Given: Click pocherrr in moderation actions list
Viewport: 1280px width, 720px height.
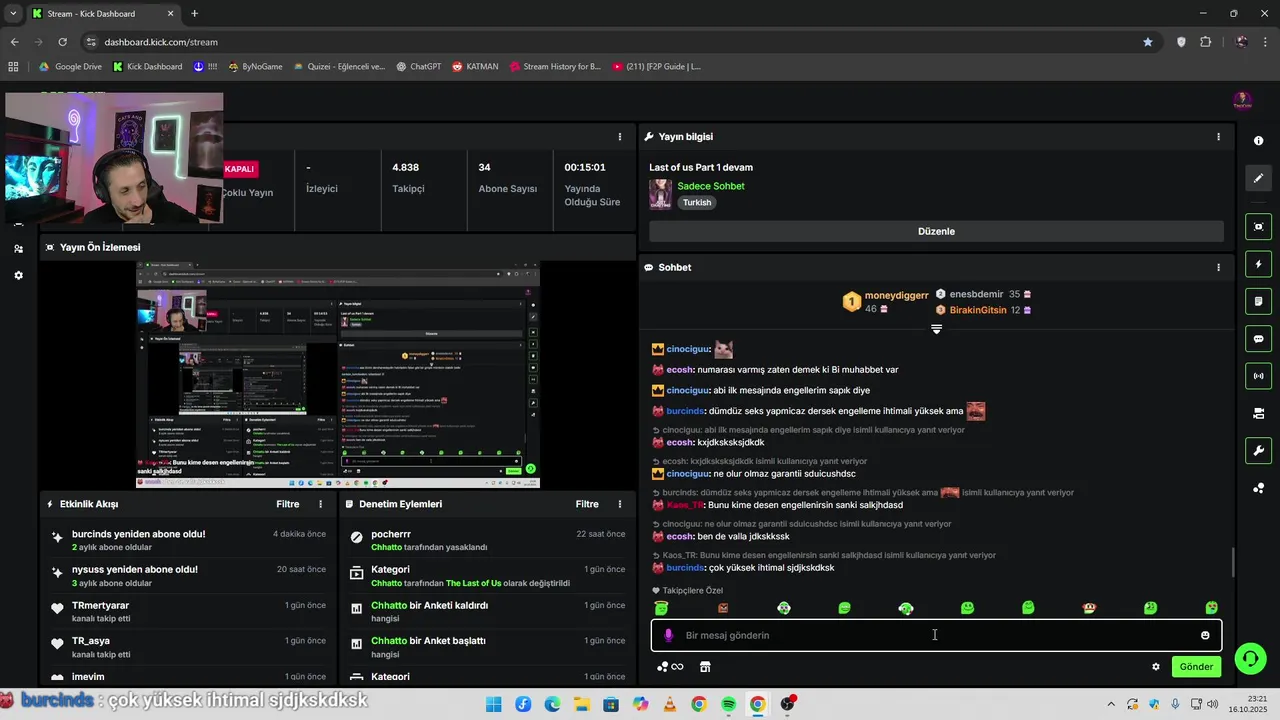Looking at the screenshot, I should pyautogui.click(x=391, y=535).
